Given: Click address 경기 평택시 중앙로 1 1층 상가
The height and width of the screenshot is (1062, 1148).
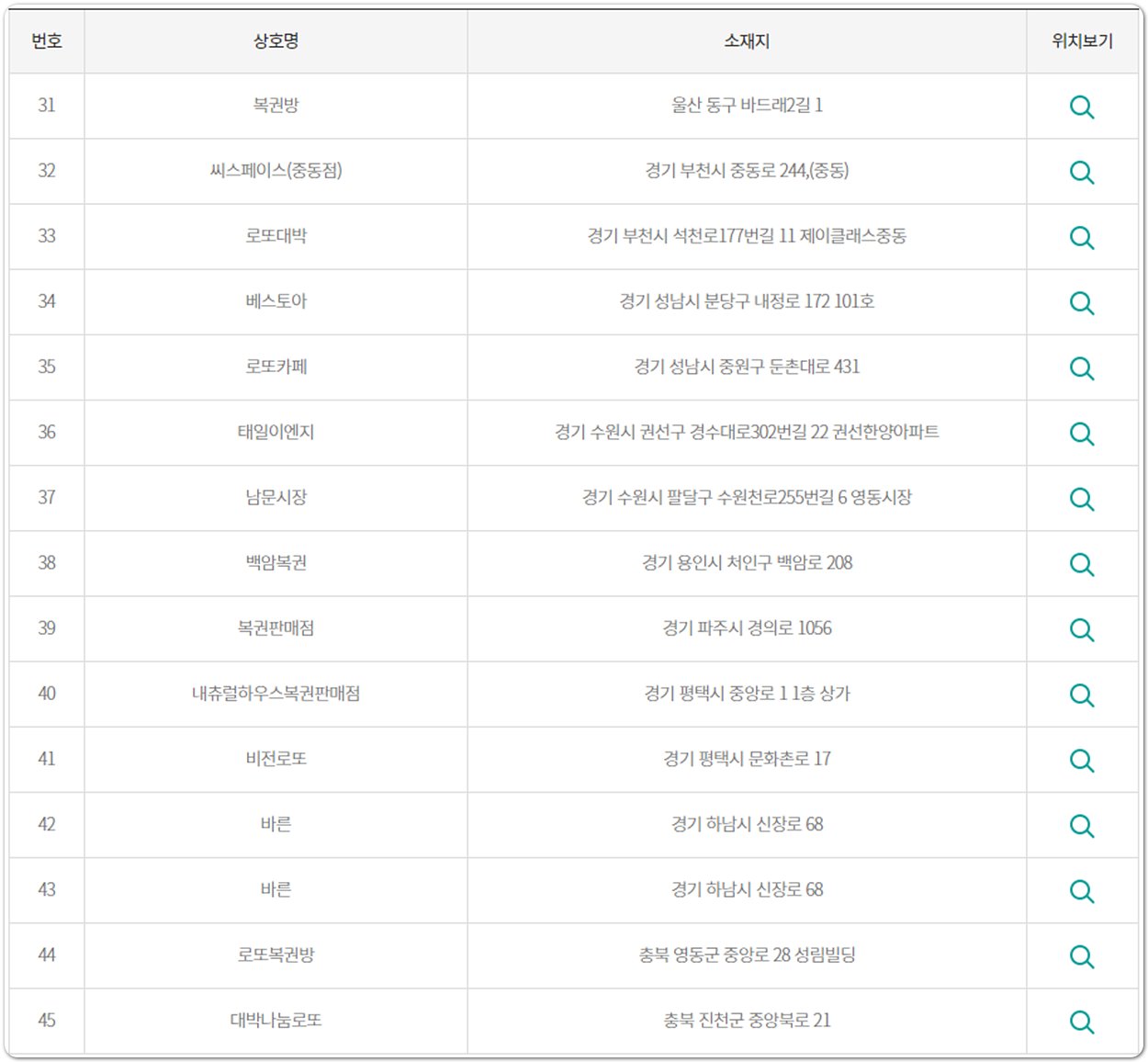Looking at the screenshot, I should [x=747, y=693].
